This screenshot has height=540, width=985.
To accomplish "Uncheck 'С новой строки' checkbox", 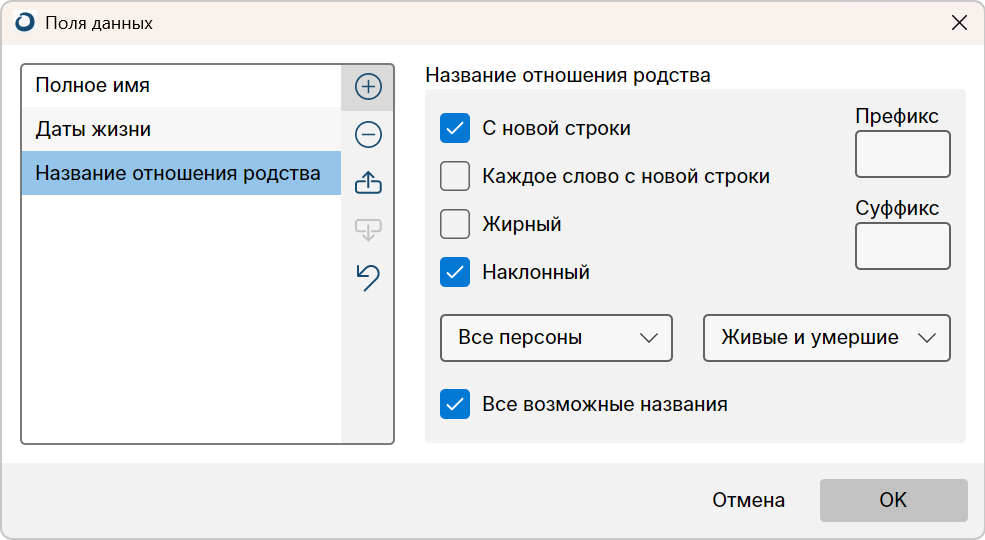I will (x=455, y=128).
